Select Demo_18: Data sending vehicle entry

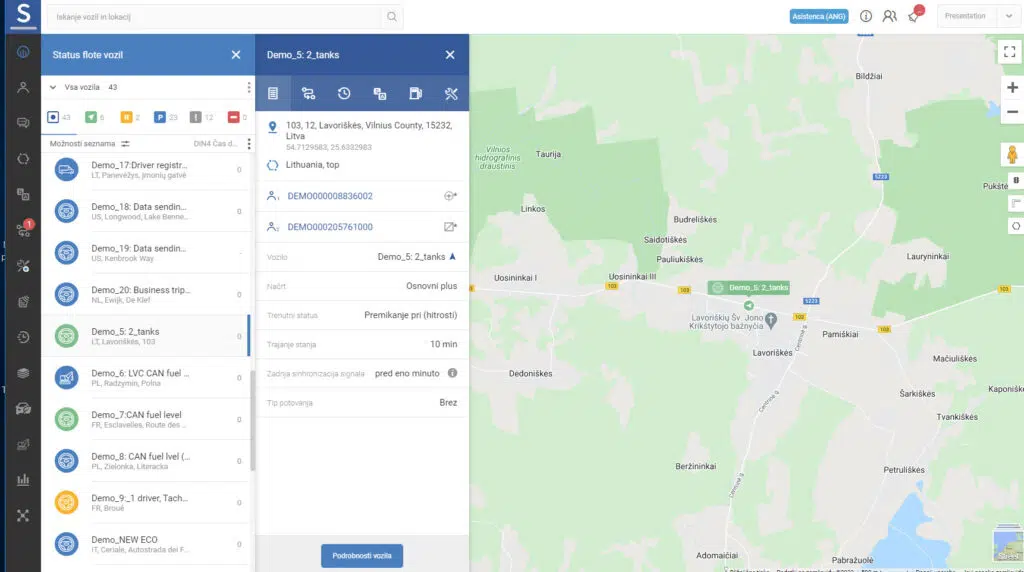140,211
